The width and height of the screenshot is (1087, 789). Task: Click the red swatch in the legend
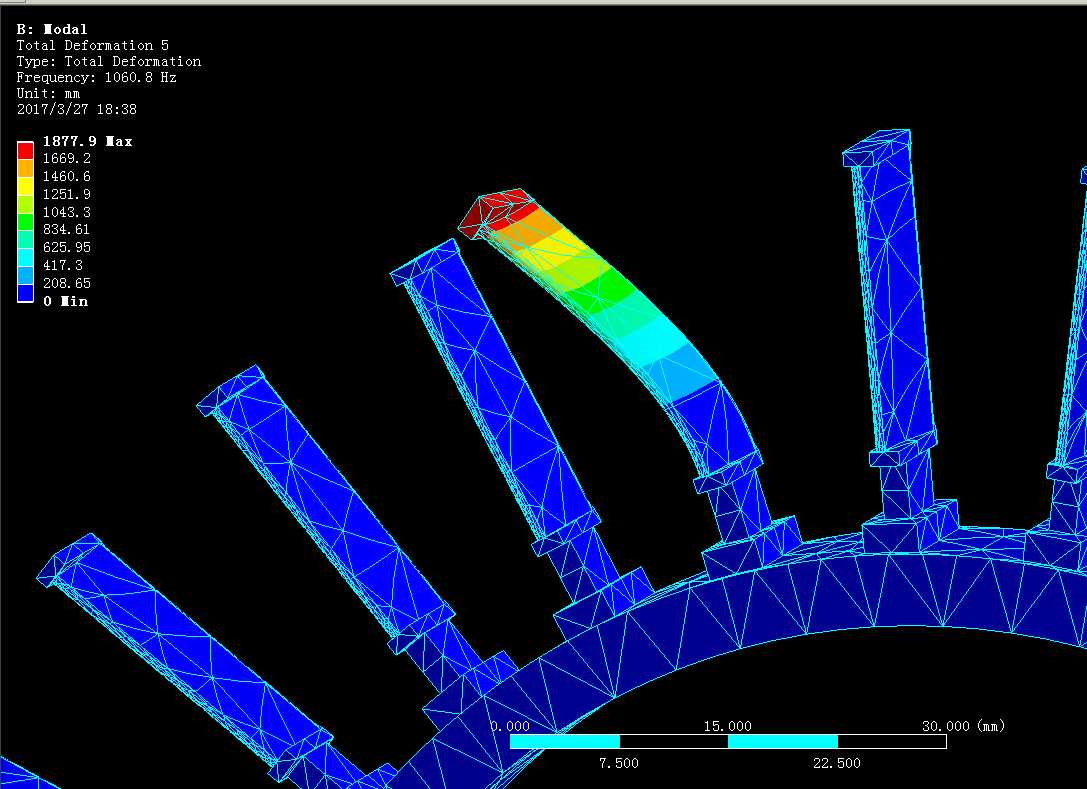coord(25,150)
